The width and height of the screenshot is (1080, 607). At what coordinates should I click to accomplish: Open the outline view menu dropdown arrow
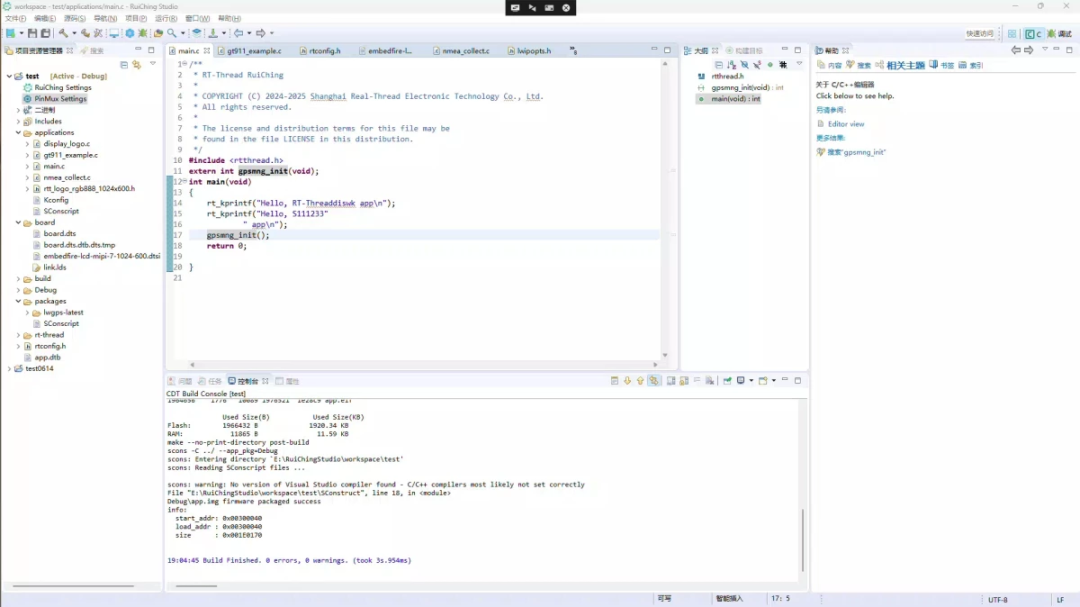click(798, 64)
